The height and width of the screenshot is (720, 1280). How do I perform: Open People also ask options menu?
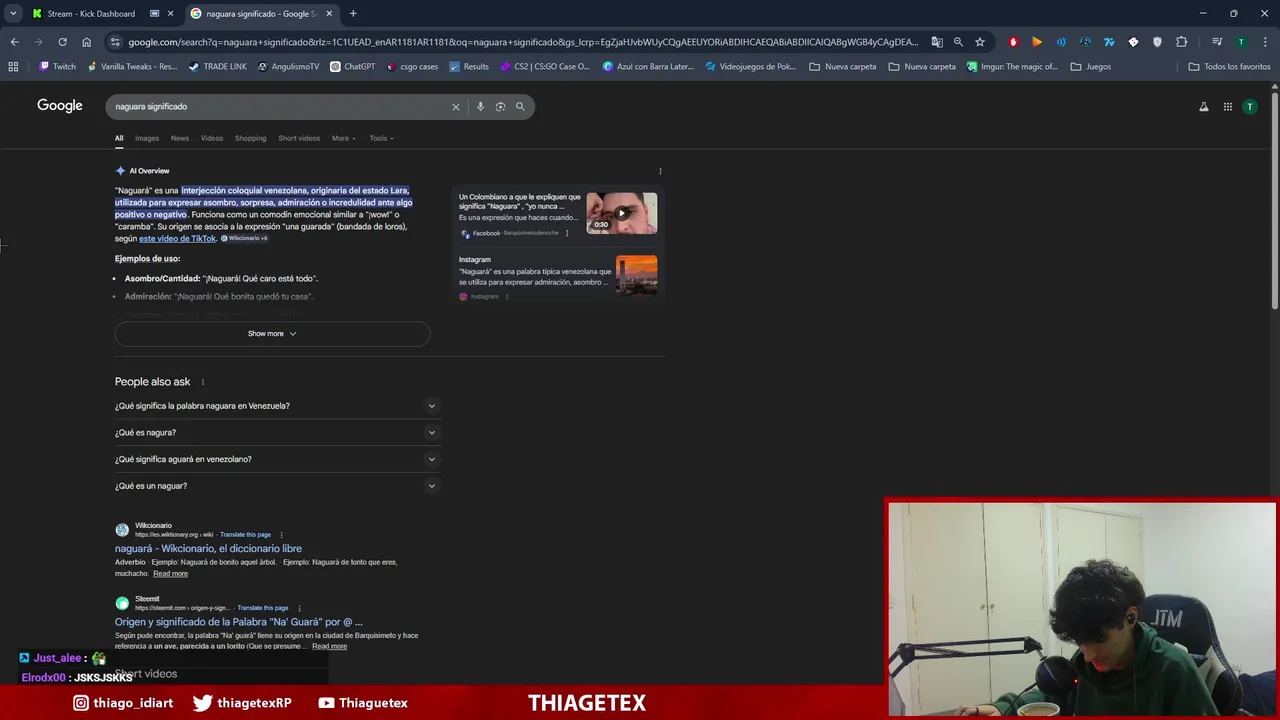tap(202, 382)
